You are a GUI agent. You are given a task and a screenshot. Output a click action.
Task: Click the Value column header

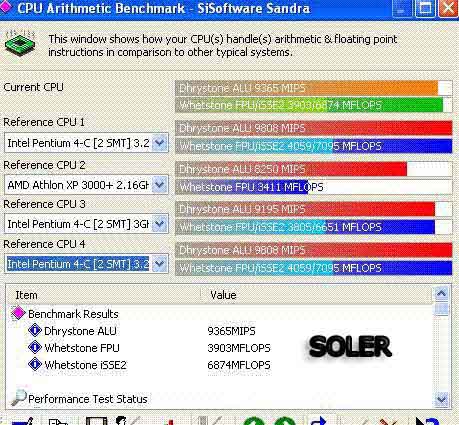pos(317,295)
